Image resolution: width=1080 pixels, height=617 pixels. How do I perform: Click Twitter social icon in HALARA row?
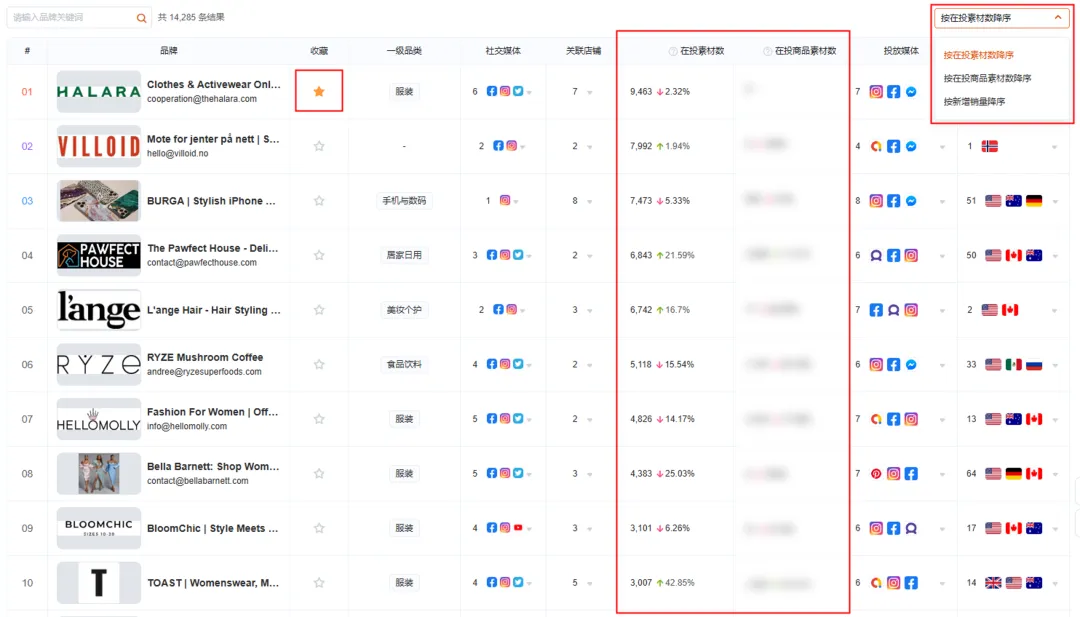point(518,91)
